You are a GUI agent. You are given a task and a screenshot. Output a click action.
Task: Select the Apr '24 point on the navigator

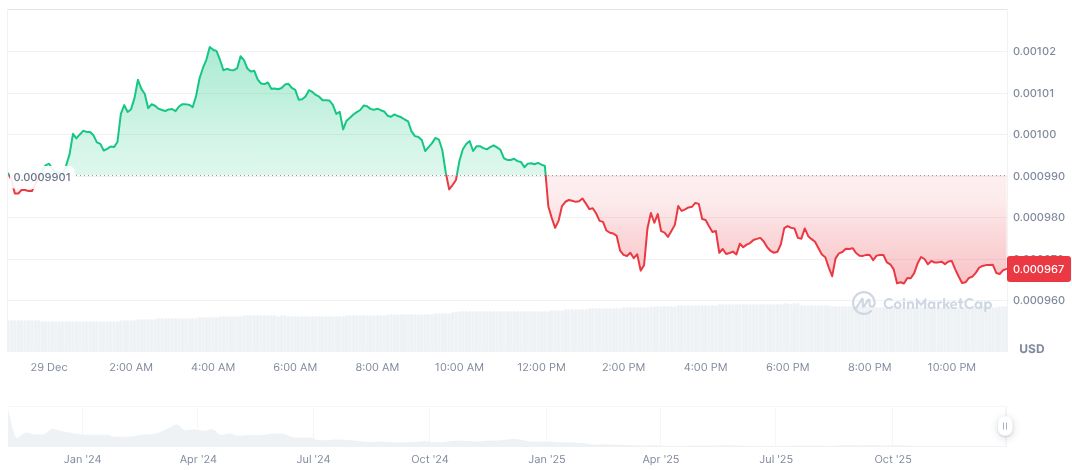pos(198,459)
